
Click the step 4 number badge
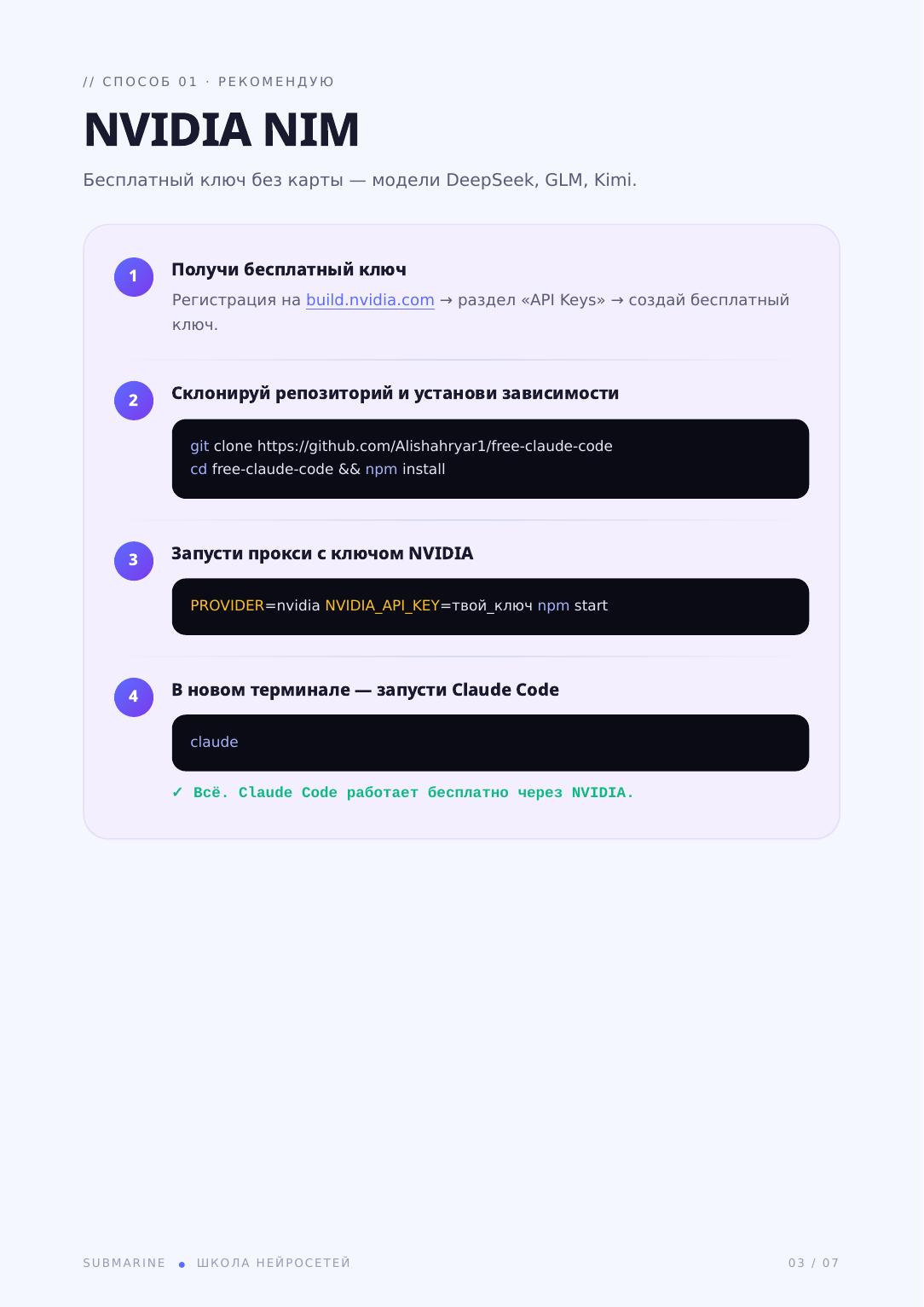coord(134,697)
